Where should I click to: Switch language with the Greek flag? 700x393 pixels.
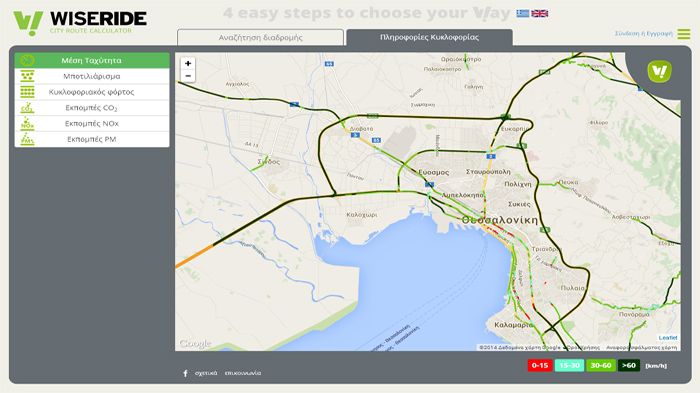click(522, 13)
